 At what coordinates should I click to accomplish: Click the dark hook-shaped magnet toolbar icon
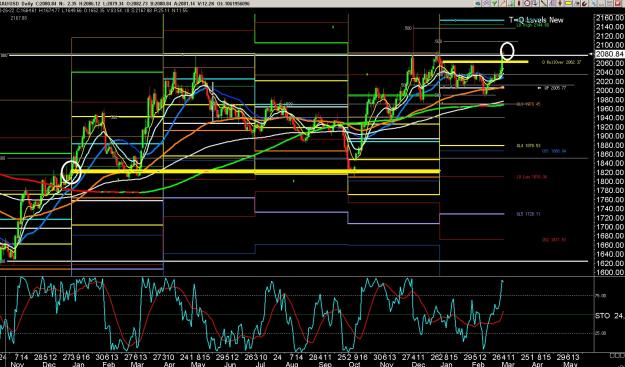584,4
